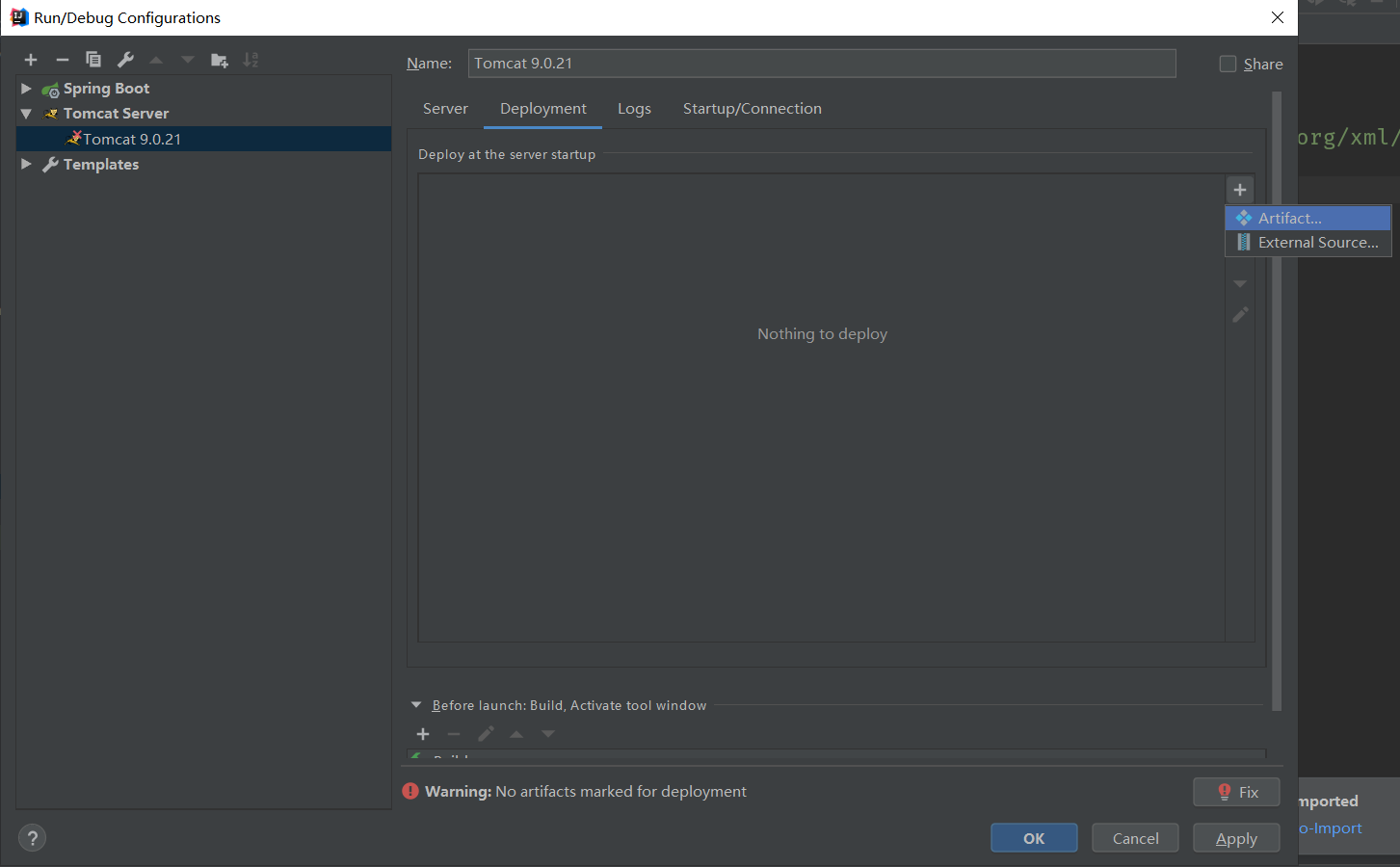Enable the Share checkbox

point(1228,64)
